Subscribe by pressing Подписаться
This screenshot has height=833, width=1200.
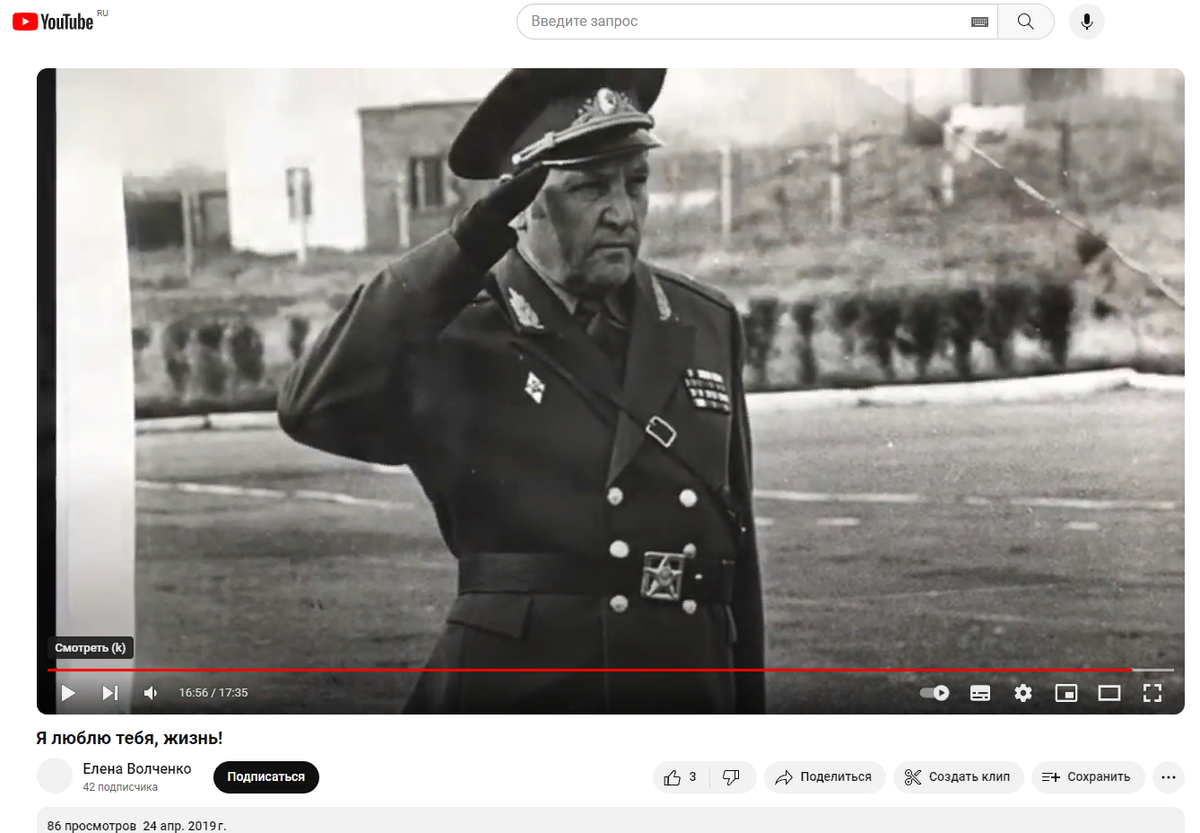click(265, 776)
